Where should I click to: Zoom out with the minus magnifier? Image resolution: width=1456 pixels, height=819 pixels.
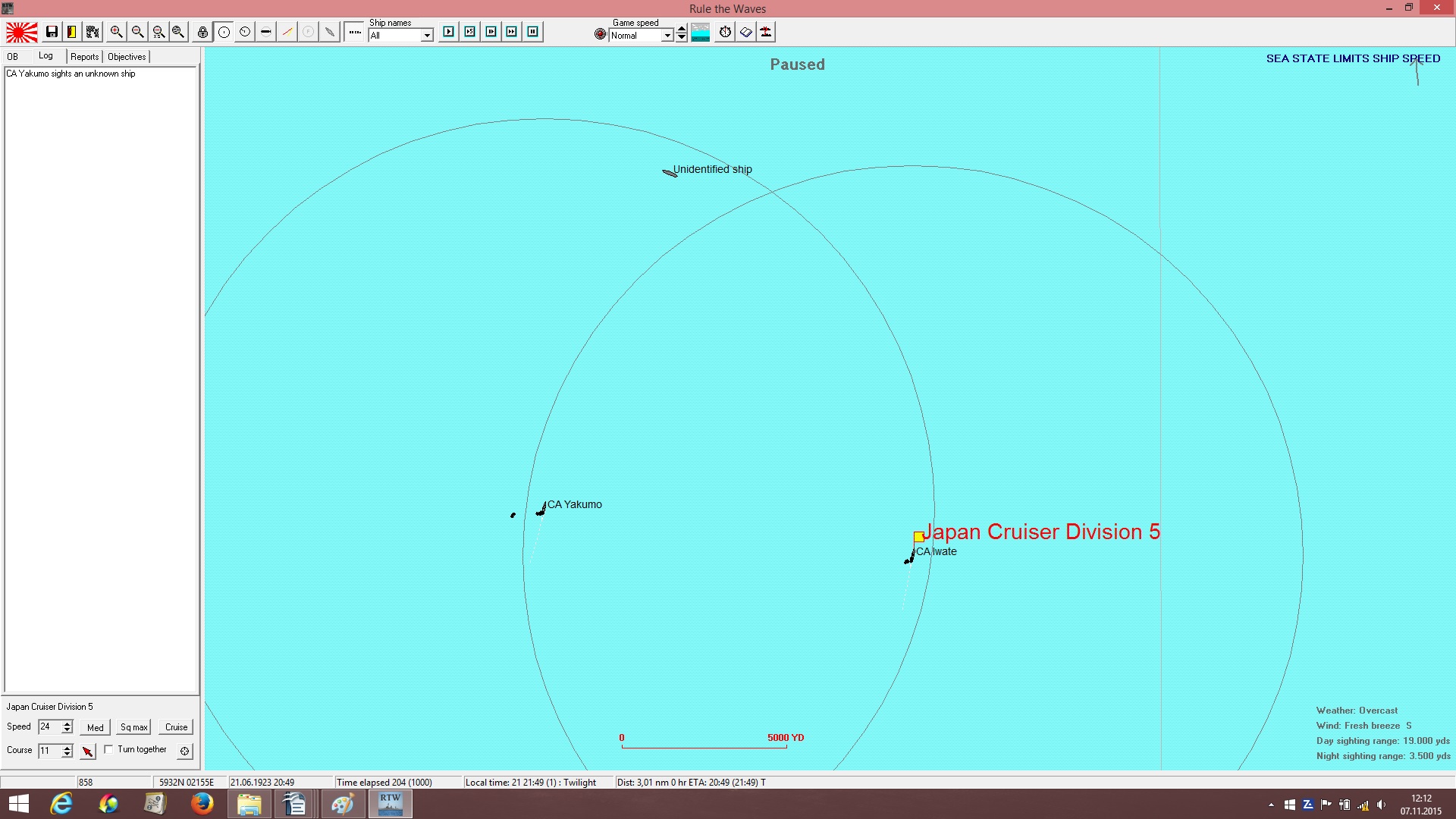pyautogui.click(x=137, y=32)
